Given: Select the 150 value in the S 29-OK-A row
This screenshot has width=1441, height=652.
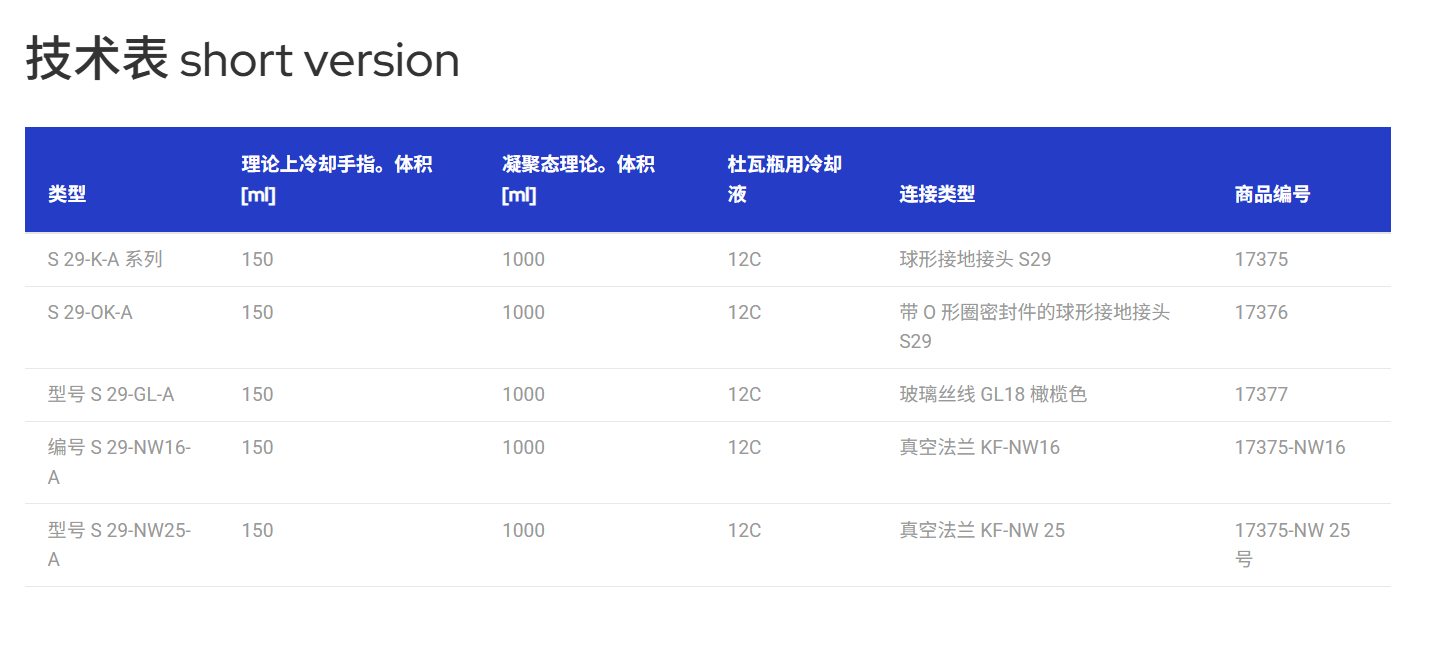Looking at the screenshot, I should click(257, 313).
